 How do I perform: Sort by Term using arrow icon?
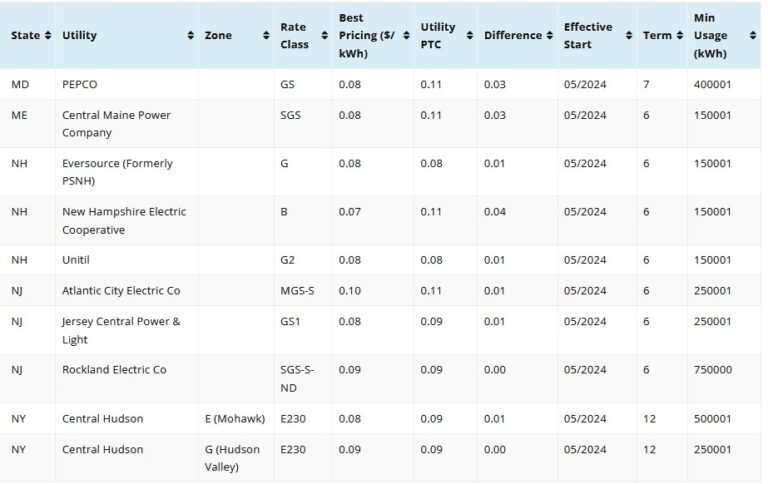[679, 36]
